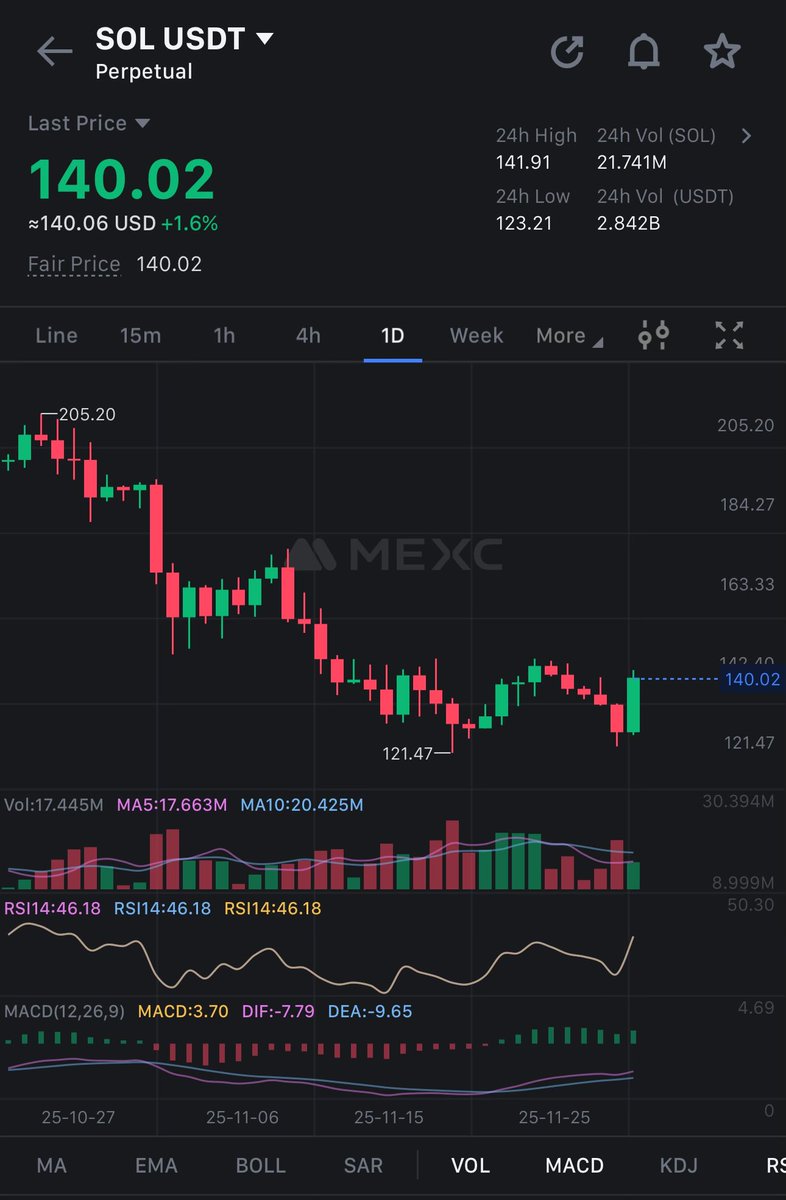The image size is (786, 1200).
Task: Toggle the EMA indicator
Action: point(156,1165)
